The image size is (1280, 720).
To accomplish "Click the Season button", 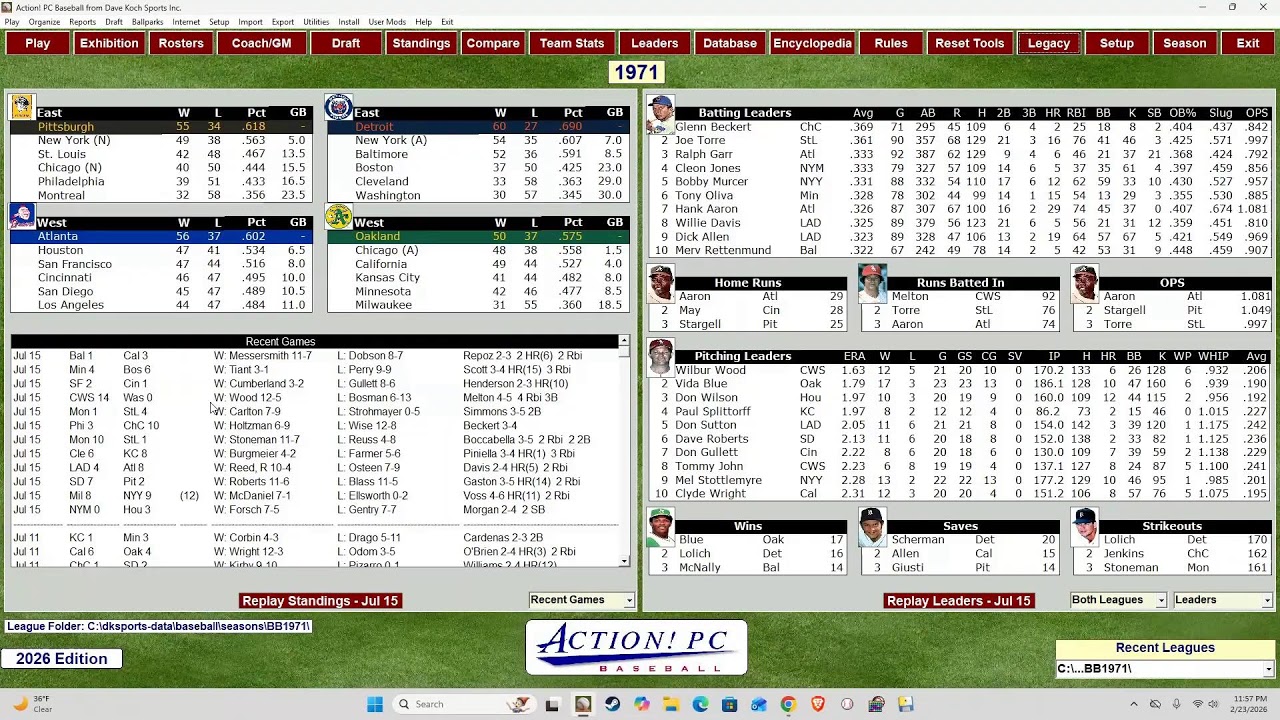I will [1185, 43].
